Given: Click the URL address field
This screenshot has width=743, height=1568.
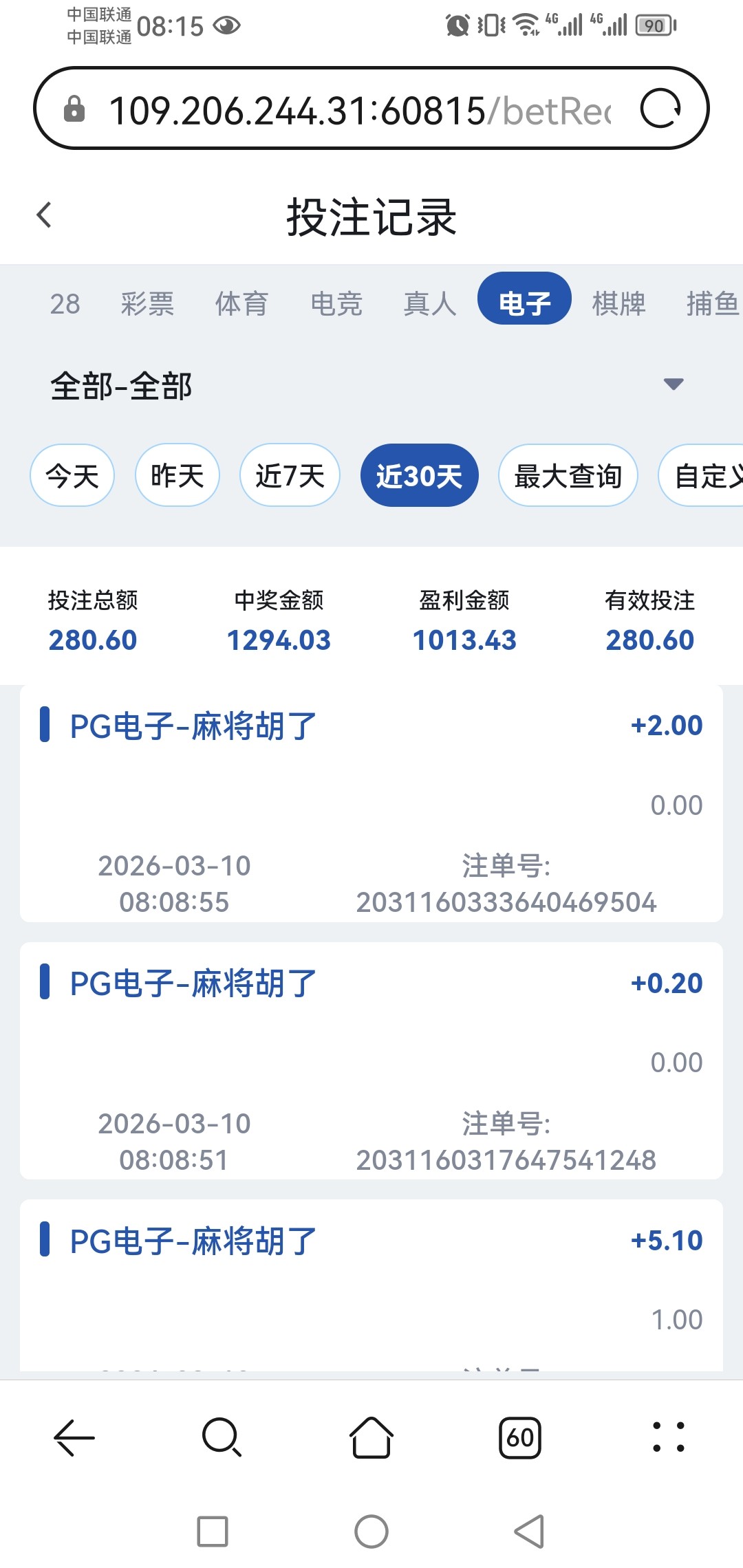Looking at the screenshot, I should pos(358,110).
